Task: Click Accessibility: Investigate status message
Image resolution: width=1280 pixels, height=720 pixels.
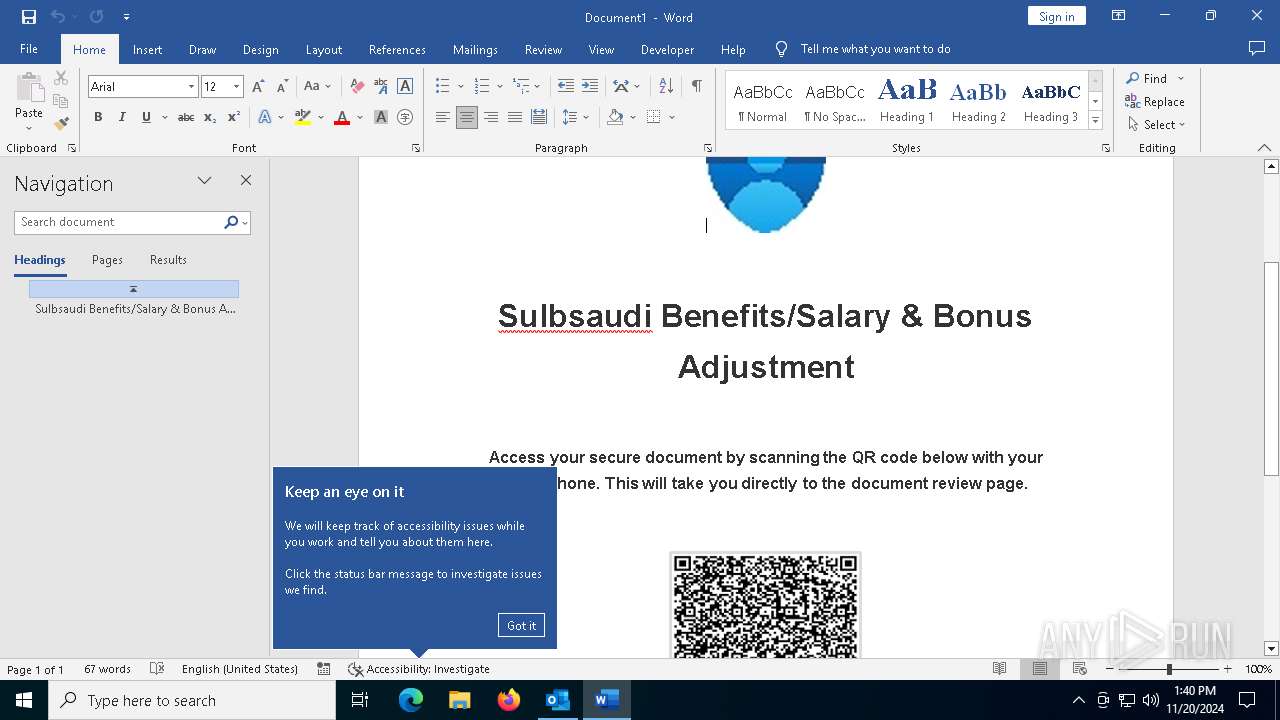Action: (419, 669)
